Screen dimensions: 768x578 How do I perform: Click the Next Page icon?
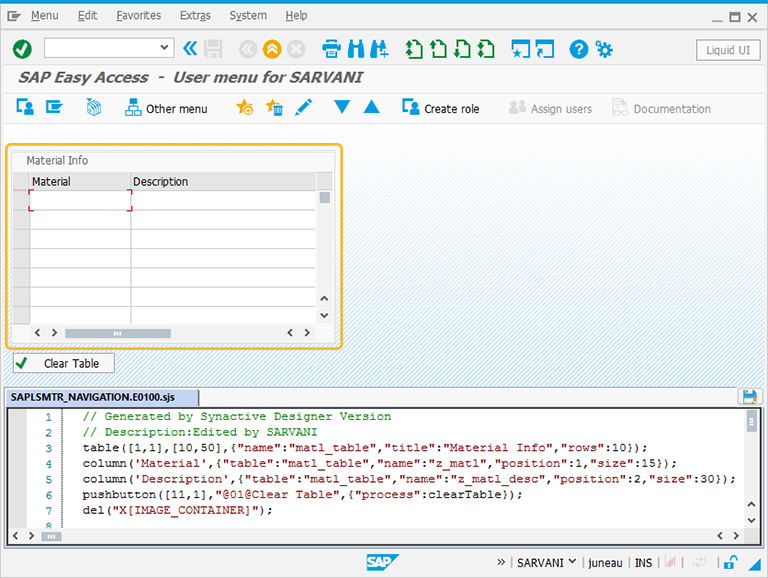point(462,49)
